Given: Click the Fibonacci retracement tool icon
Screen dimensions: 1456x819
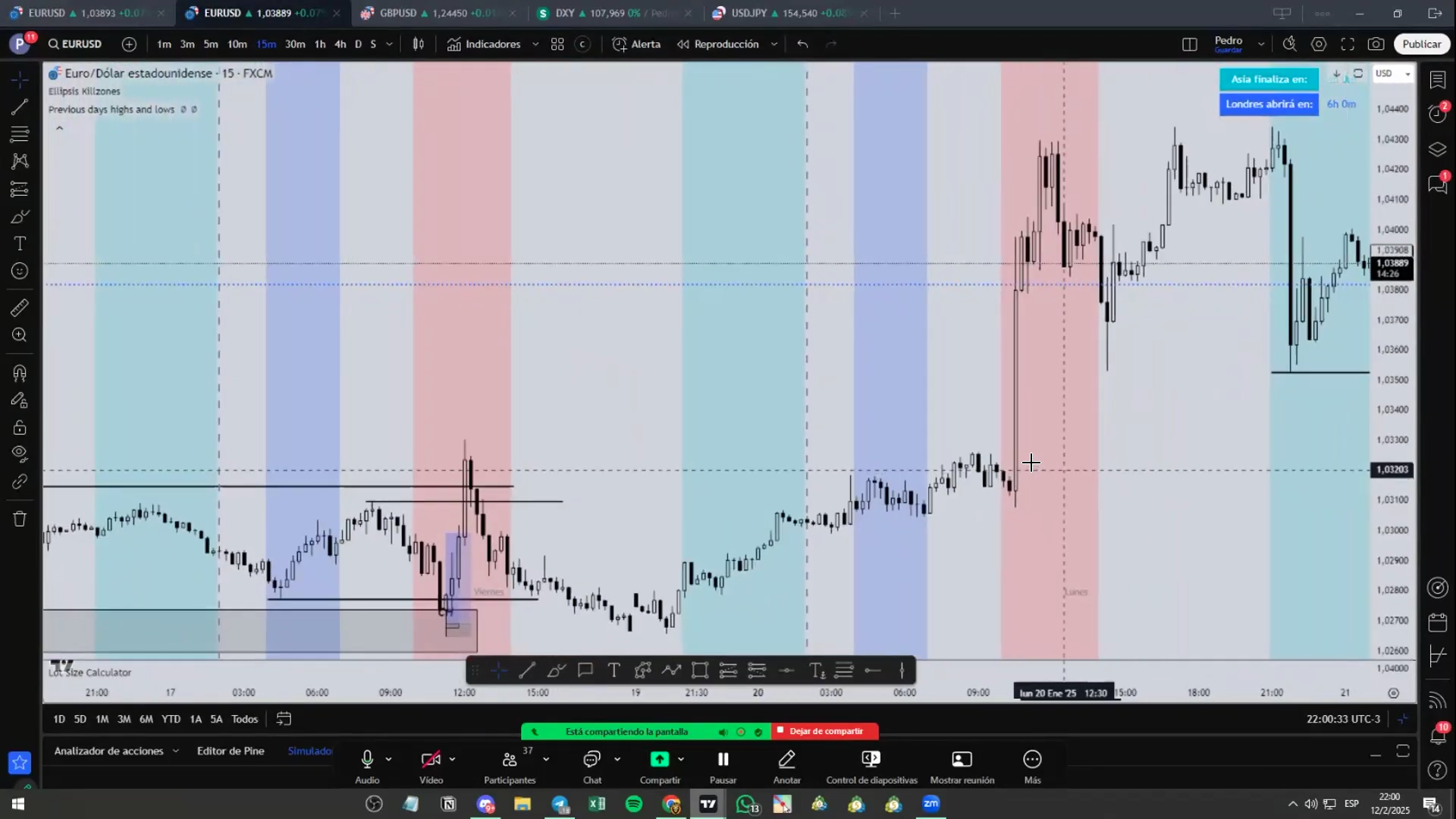Looking at the screenshot, I should pos(20,134).
